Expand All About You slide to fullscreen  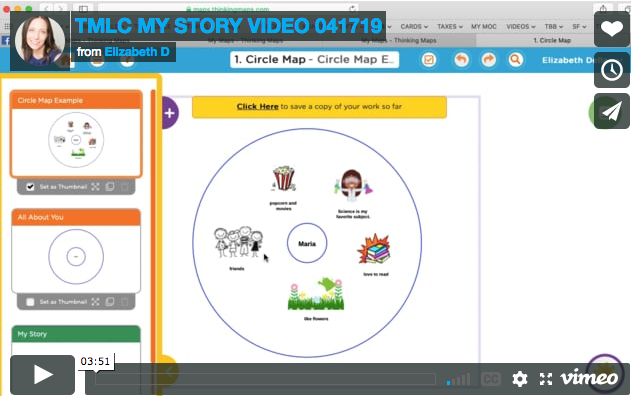pos(95,302)
